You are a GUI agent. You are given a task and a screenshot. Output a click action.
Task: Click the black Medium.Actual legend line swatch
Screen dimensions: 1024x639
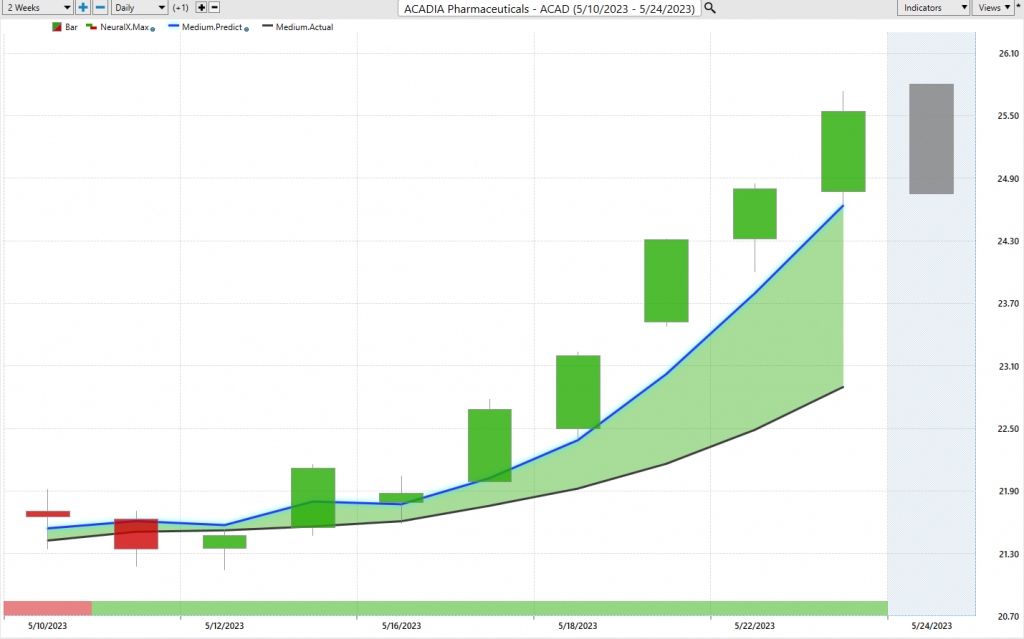click(x=267, y=27)
